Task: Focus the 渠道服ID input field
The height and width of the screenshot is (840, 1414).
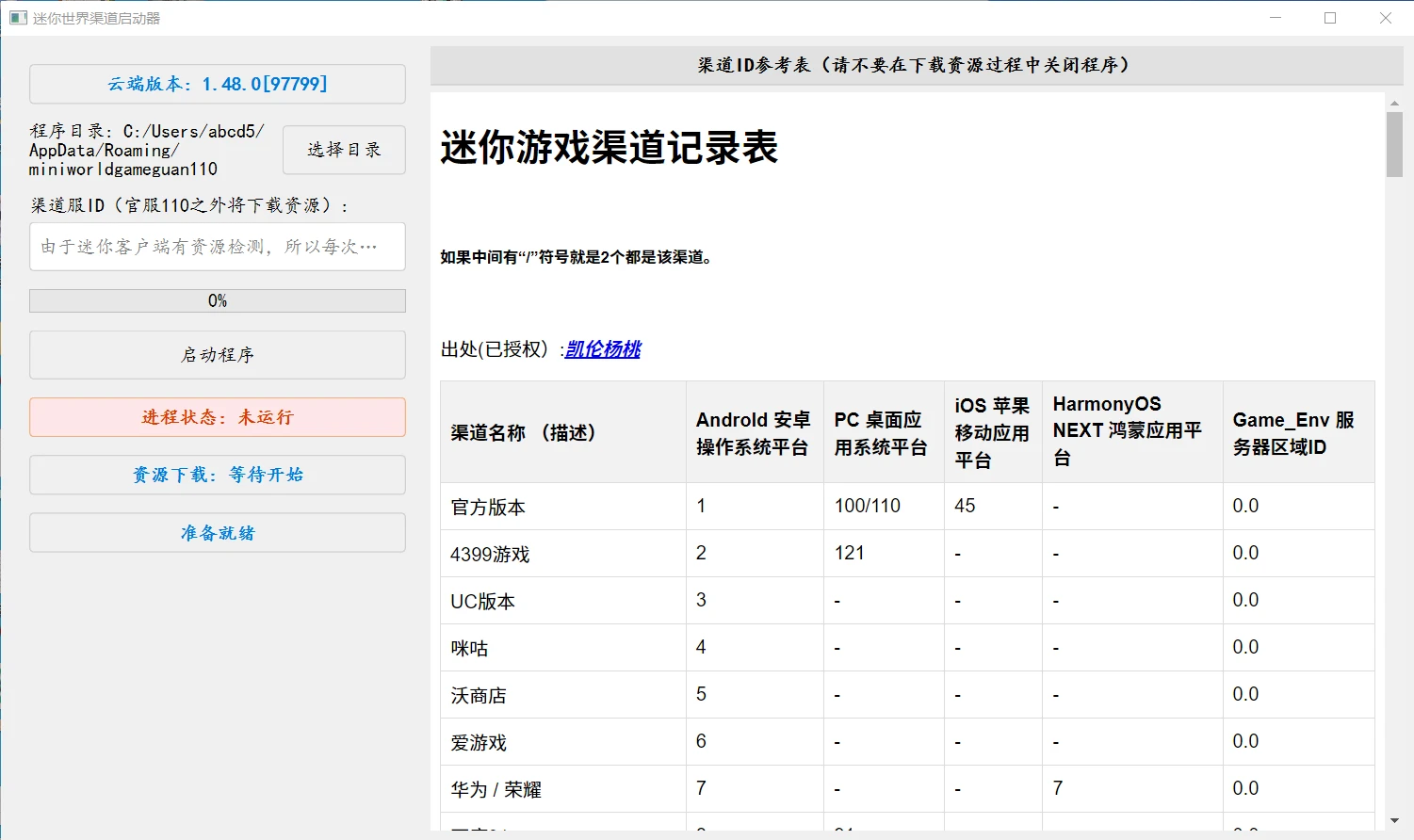Action: tap(218, 247)
